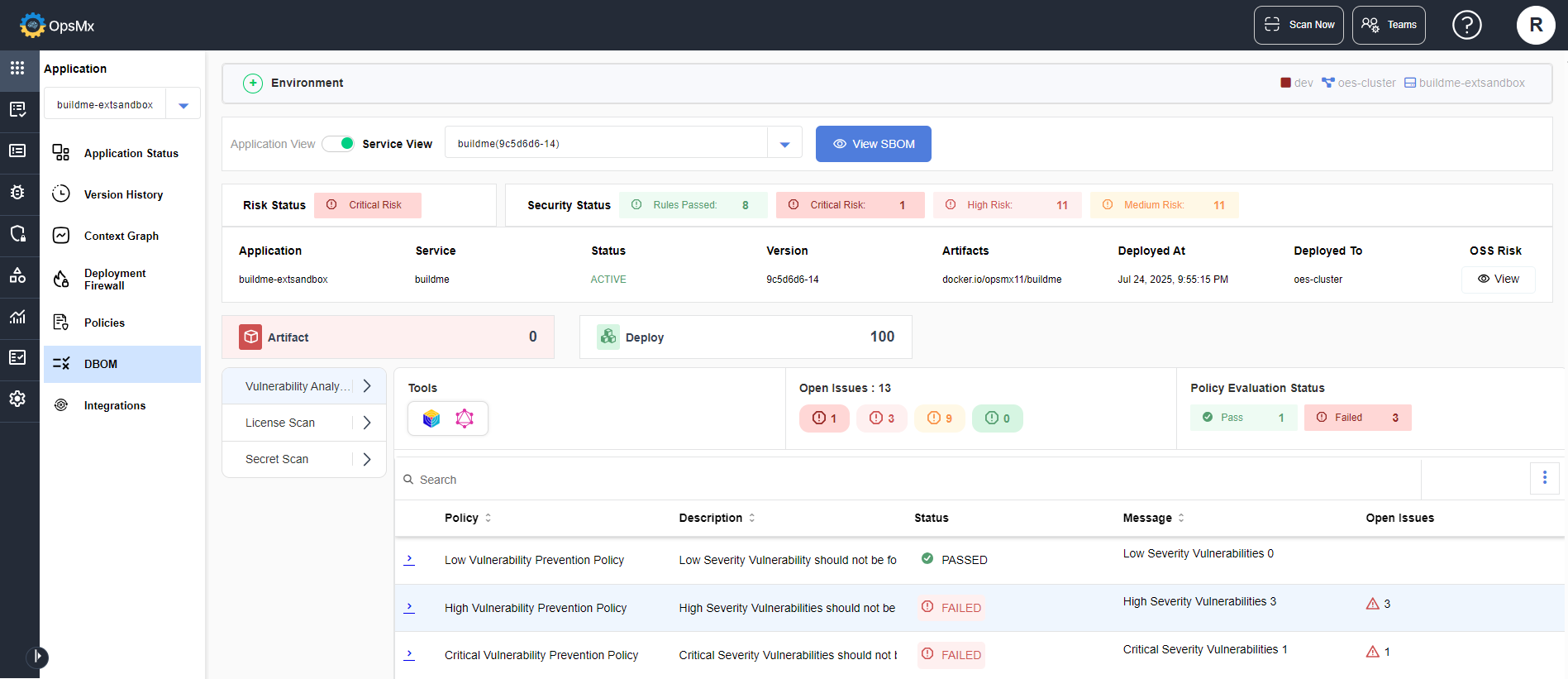Filter by Failed policy evaluation status
This screenshot has width=1568, height=679.
(x=1357, y=418)
